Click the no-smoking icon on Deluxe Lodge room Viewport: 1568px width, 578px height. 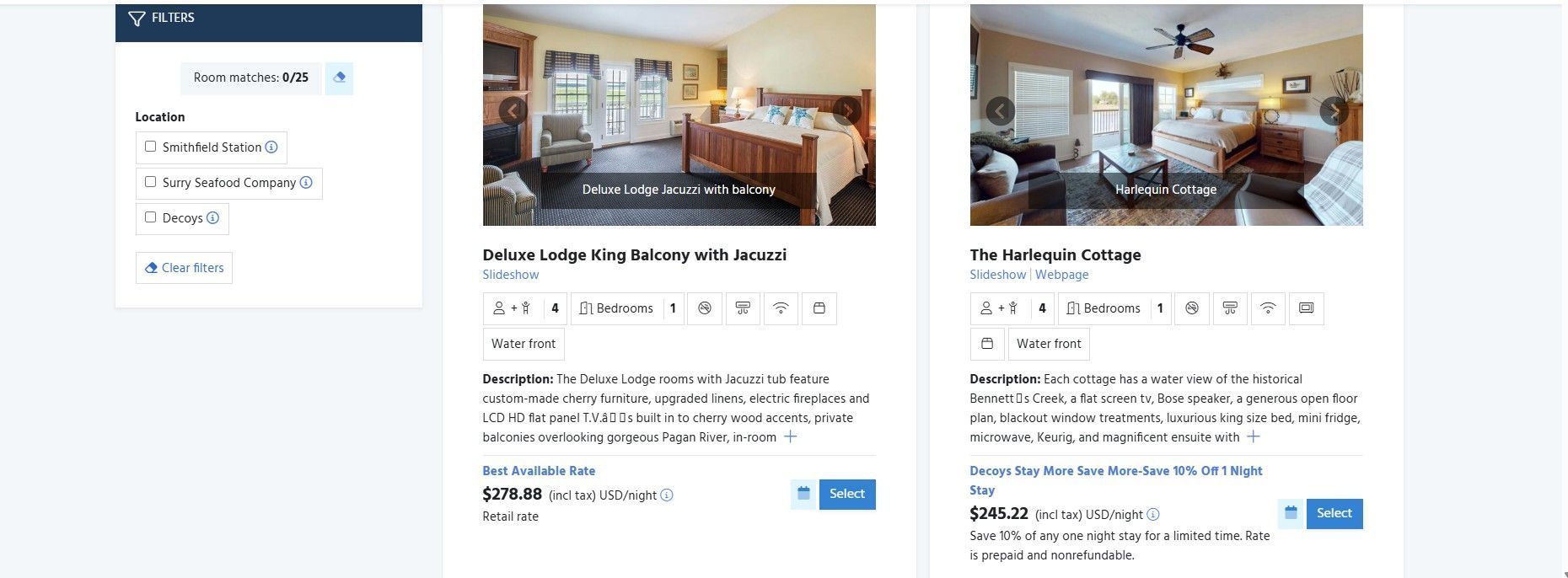(705, 308)
